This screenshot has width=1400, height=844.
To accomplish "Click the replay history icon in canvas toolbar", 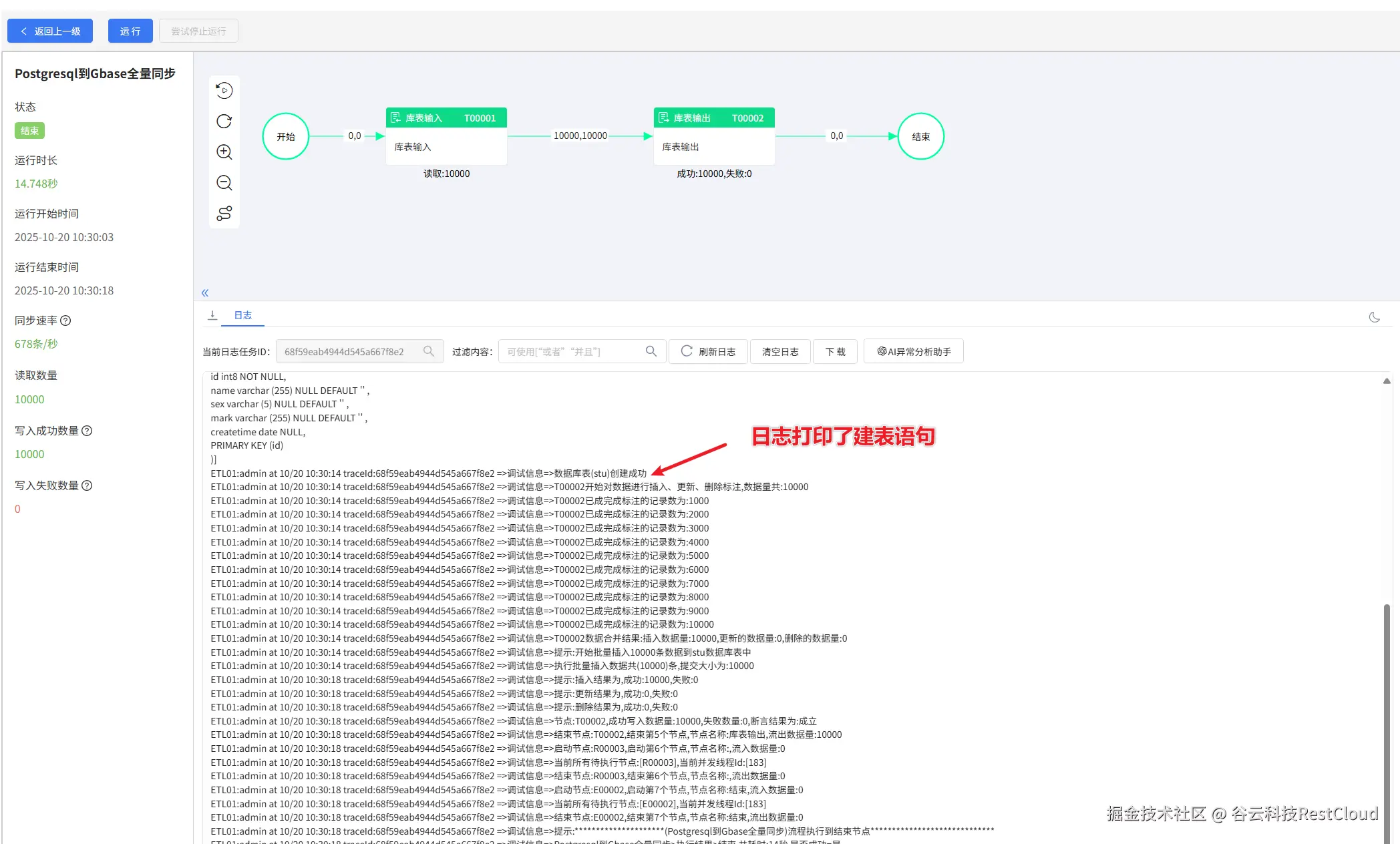I will click(224, 90).
